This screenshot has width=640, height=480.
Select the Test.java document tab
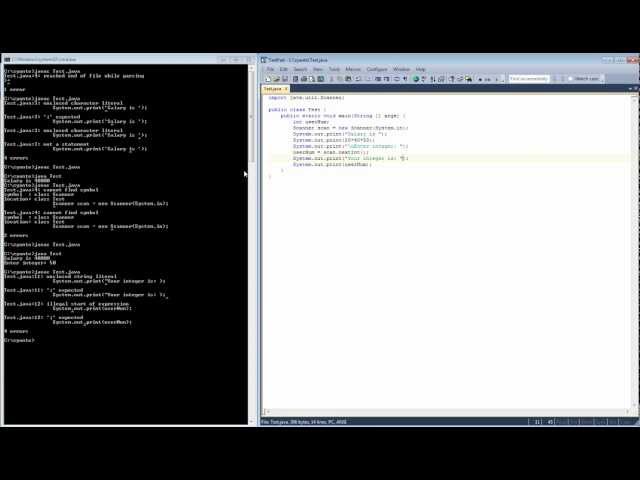[x=273, y=89]
